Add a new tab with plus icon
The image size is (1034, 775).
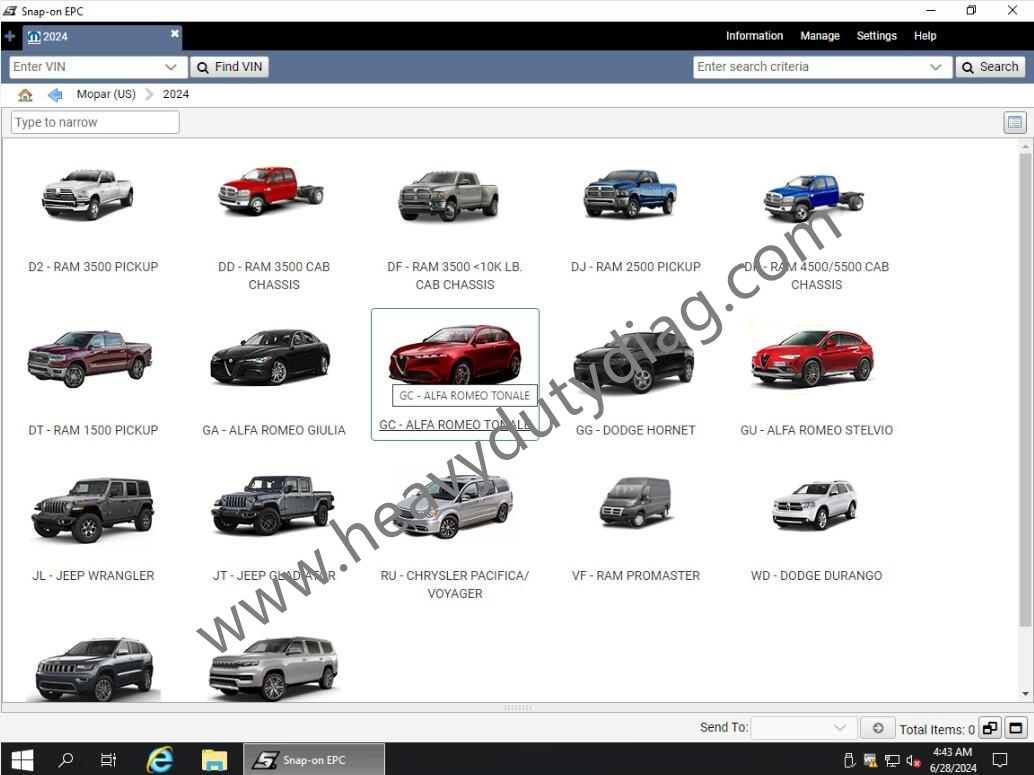pos(10,36)
